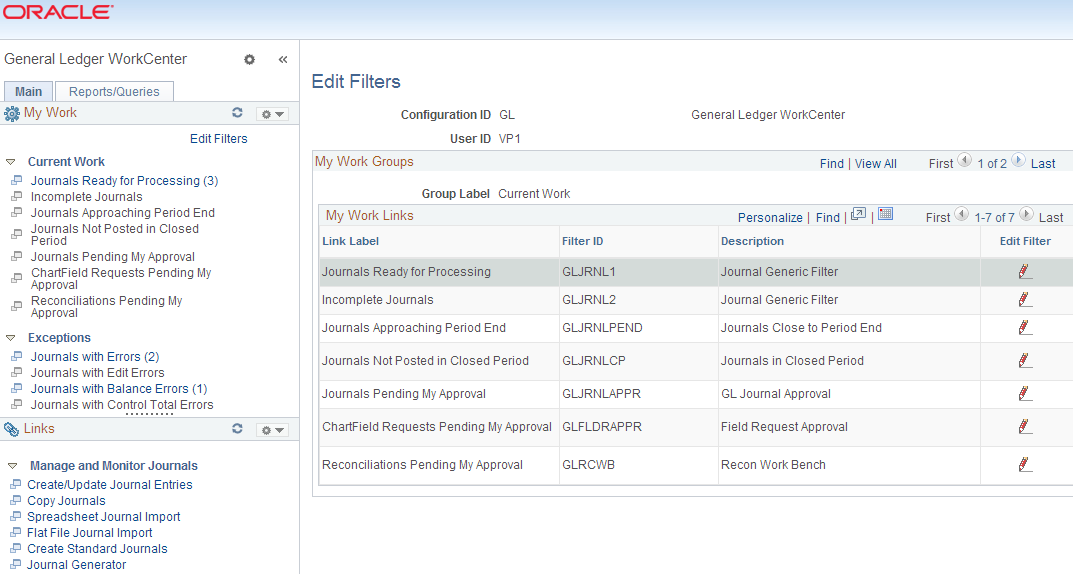
Task: Click the Oracle logo
Action: coord(58,12)
